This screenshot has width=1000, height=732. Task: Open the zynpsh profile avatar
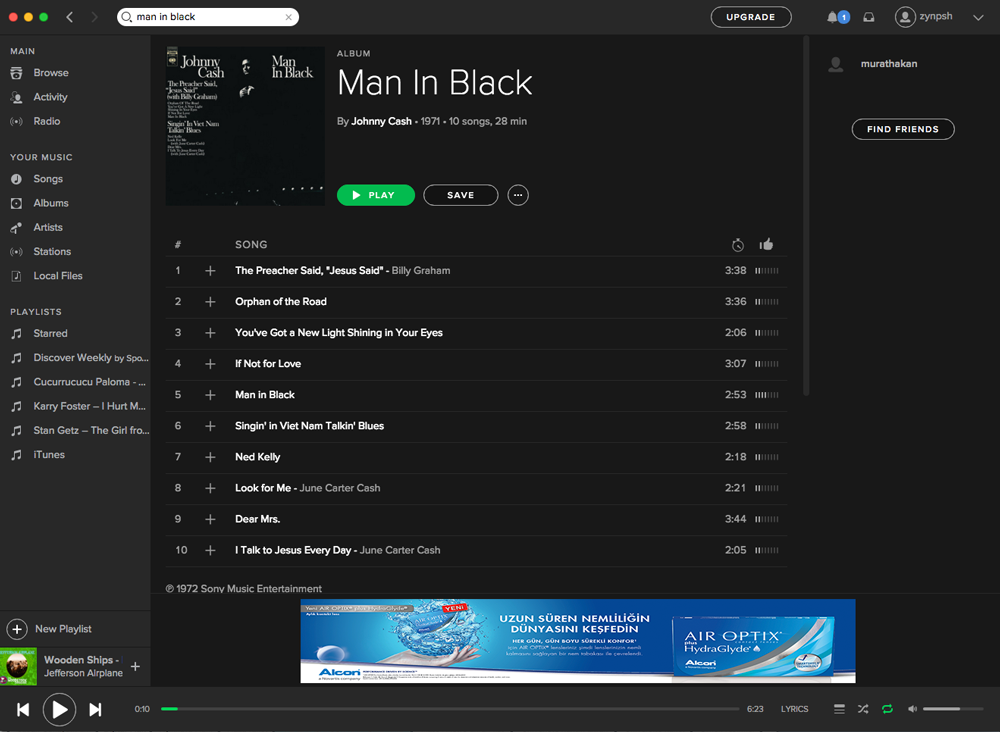tap(905, 17)
